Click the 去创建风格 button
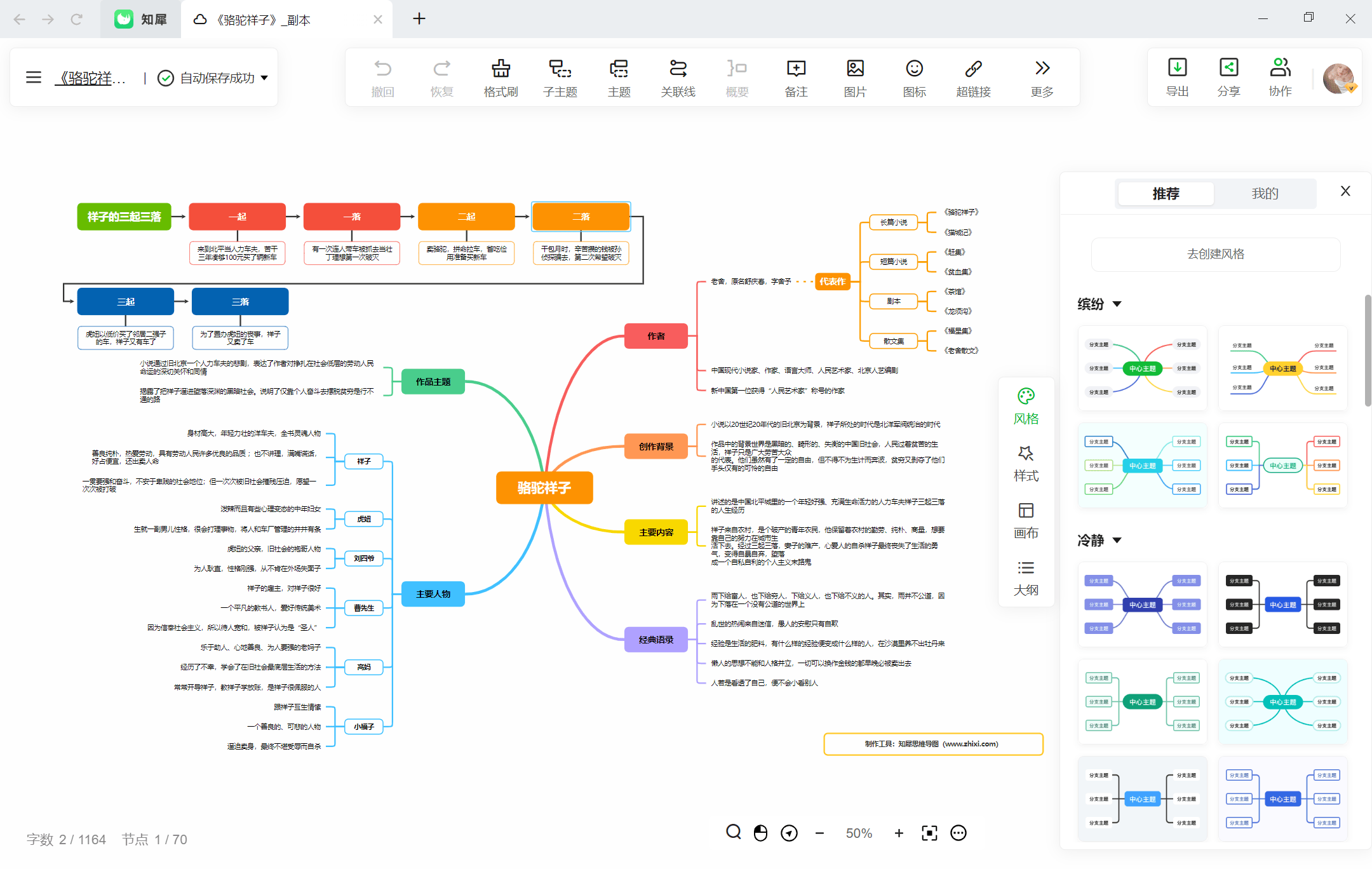This screenshot has height=869, width=1372. [1215, 254]
